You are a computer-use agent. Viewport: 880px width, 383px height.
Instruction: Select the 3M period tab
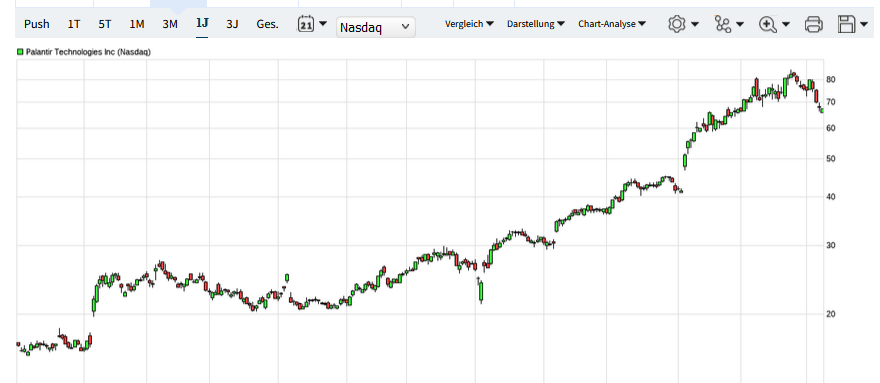pos(170,24)
